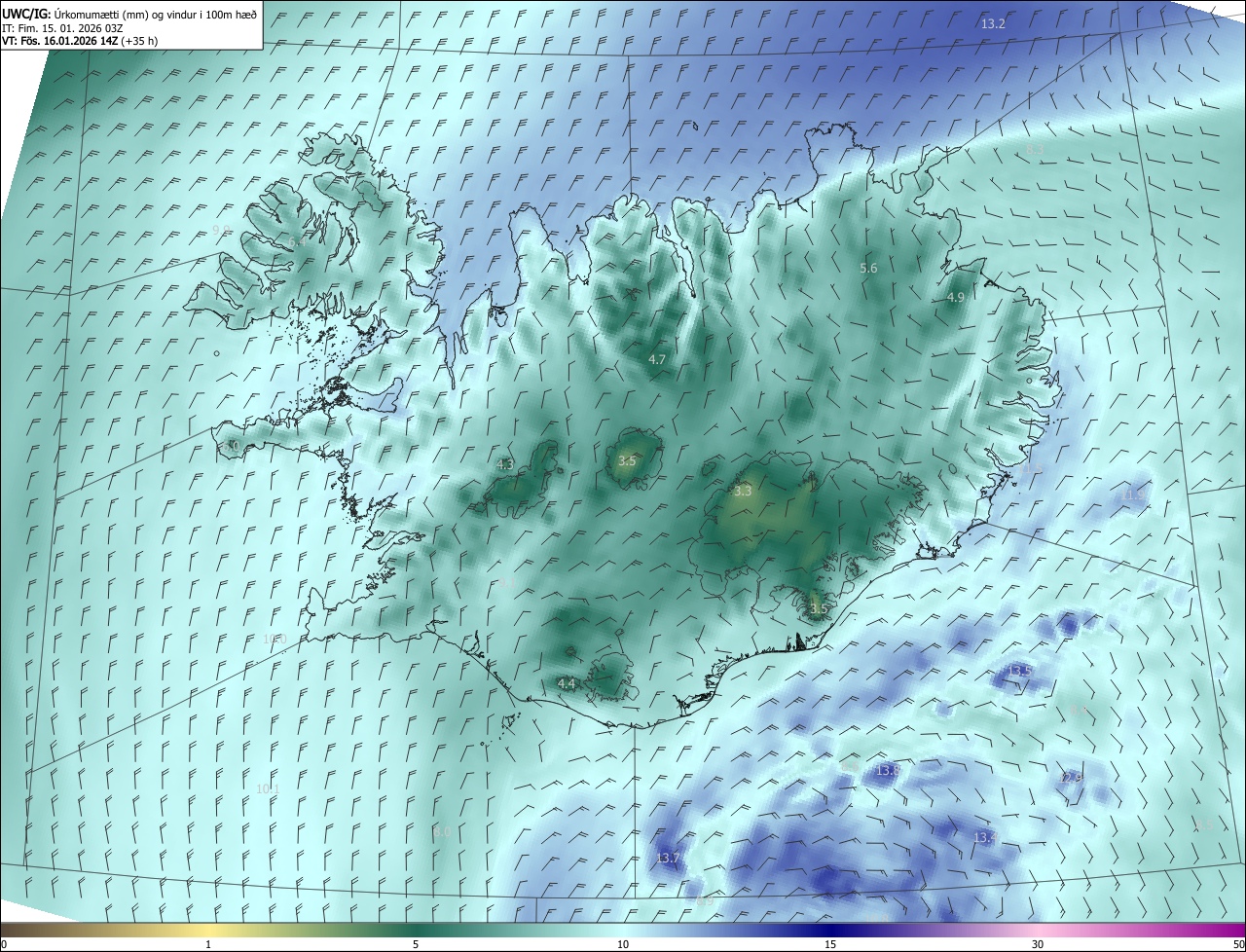Click the valid time 'VT: Fös. 16.01.2026 14Z (+35 h)'

(x=80, y=41)
